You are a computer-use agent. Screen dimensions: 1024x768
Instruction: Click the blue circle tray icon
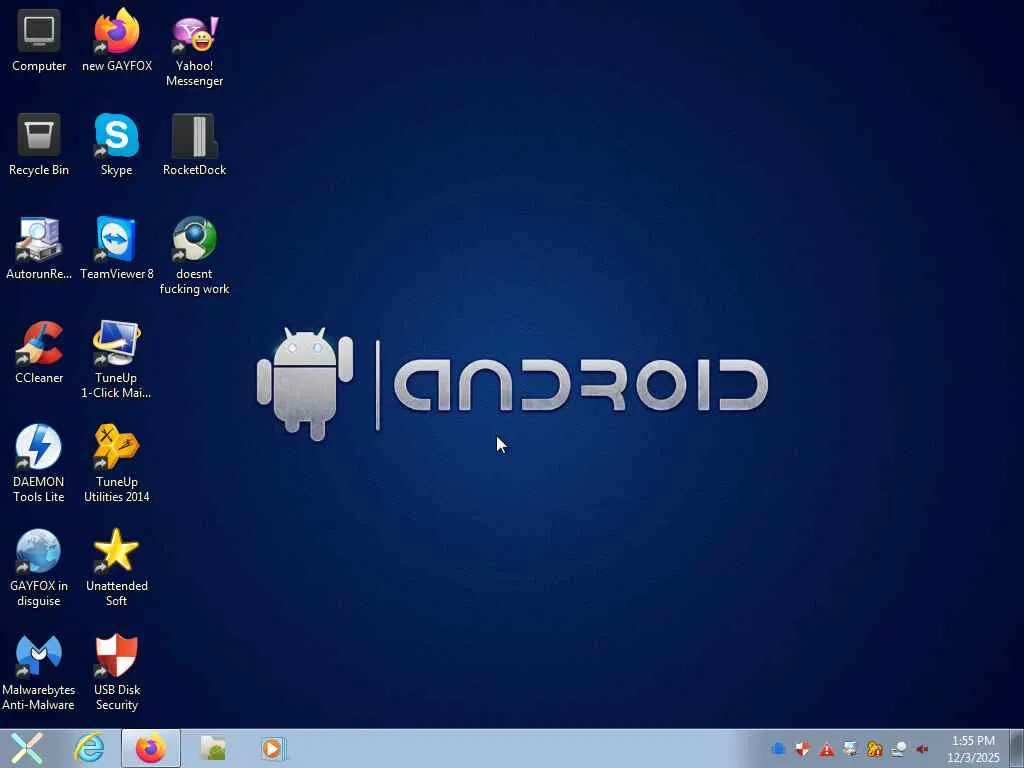point(778,749)
